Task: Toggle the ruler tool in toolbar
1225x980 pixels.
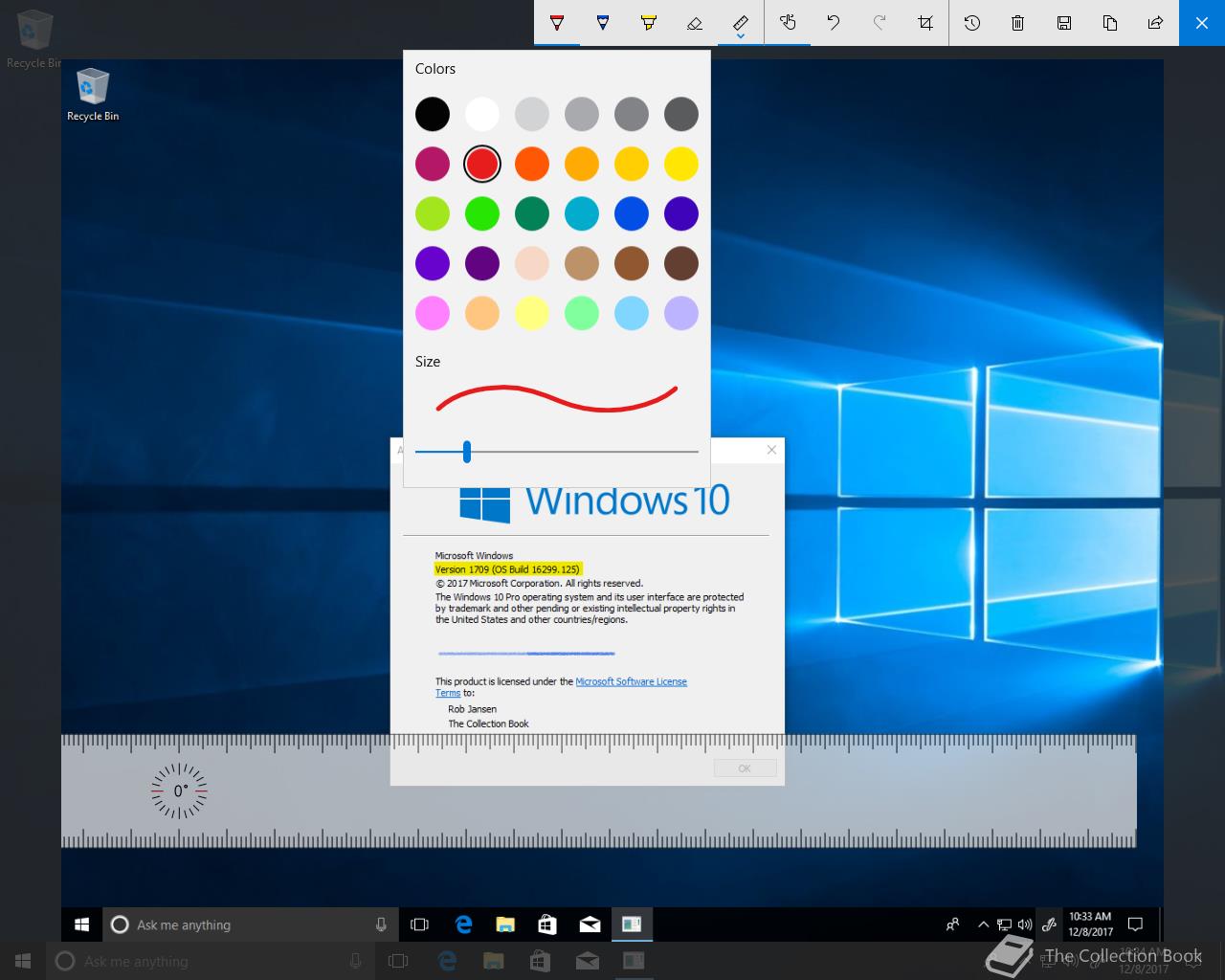Action: pos(741,20)
